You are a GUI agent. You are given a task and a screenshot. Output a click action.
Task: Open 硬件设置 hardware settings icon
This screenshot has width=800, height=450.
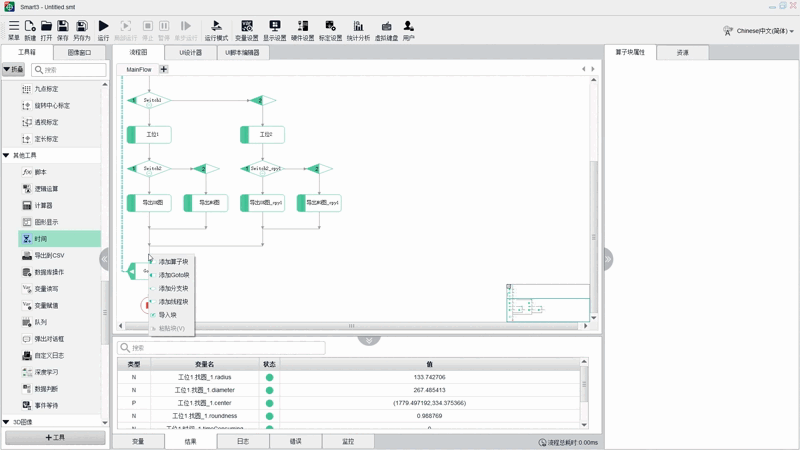pos(302,26)
